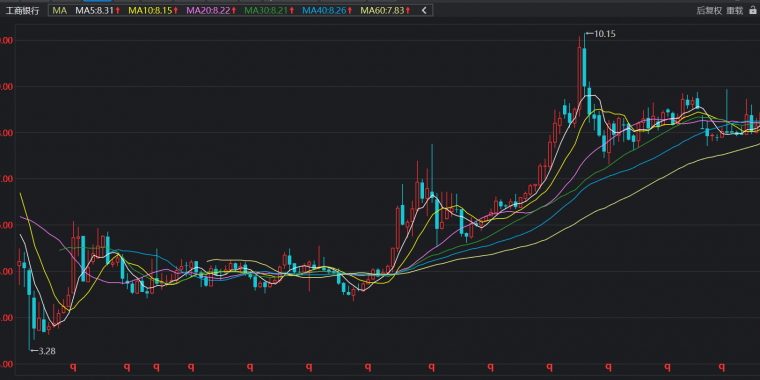Select the MA60:7.83 legend entry
760x380 pixels.
[x=385, y=11]
